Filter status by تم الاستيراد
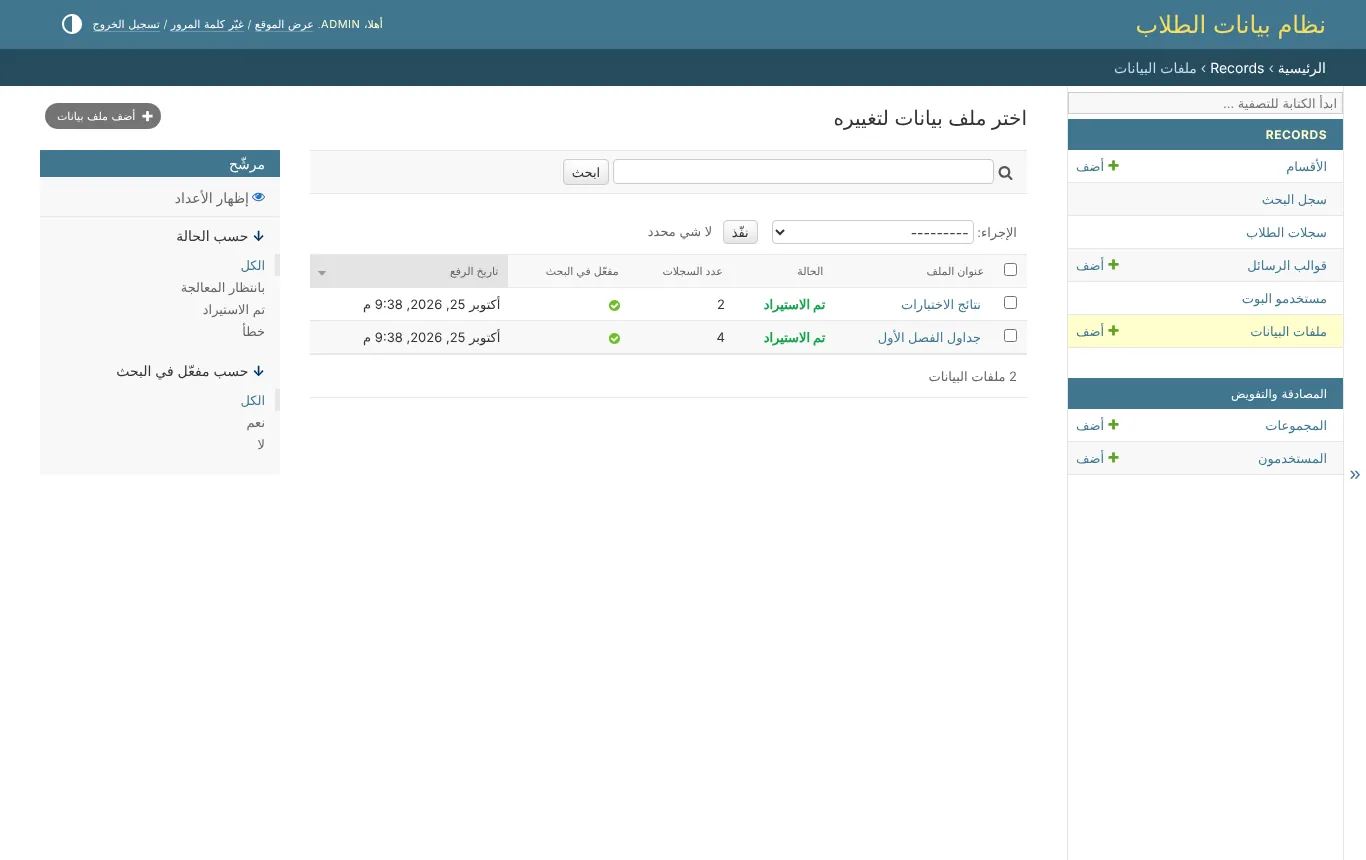 point(234,309)
